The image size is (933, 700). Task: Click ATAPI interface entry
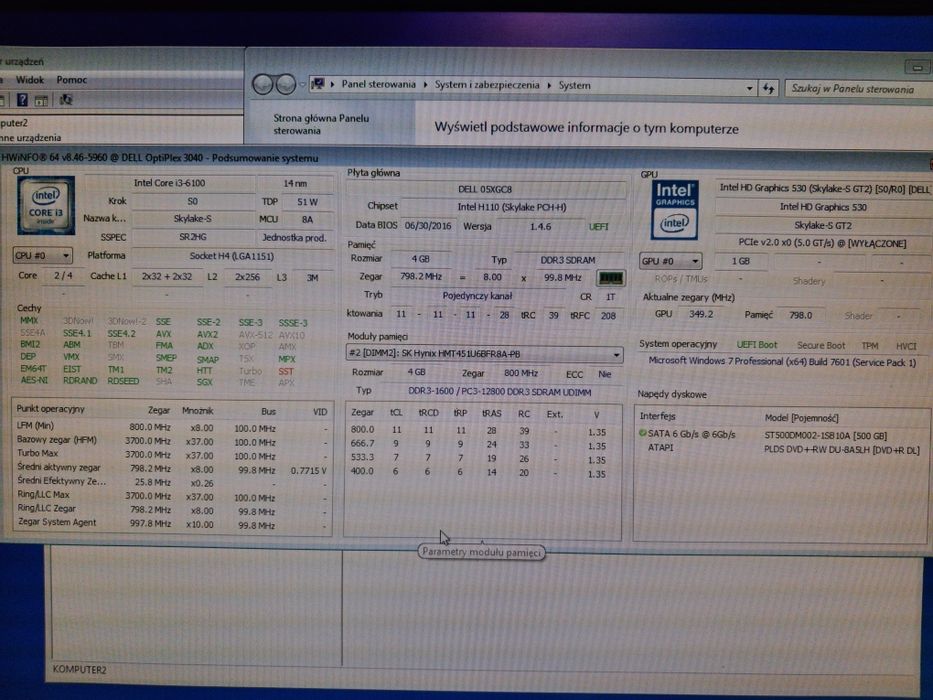click(x=660, y=447)
